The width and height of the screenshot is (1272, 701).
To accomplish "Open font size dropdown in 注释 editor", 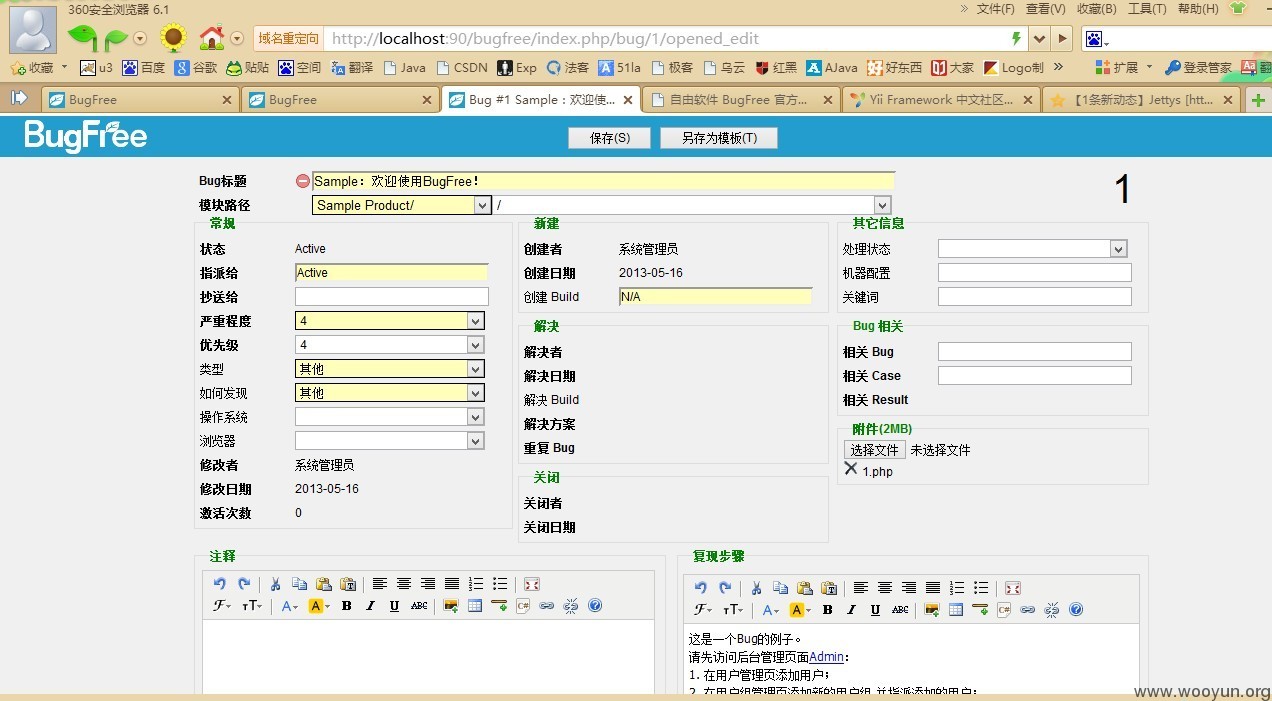I will (x=252, y=606).
